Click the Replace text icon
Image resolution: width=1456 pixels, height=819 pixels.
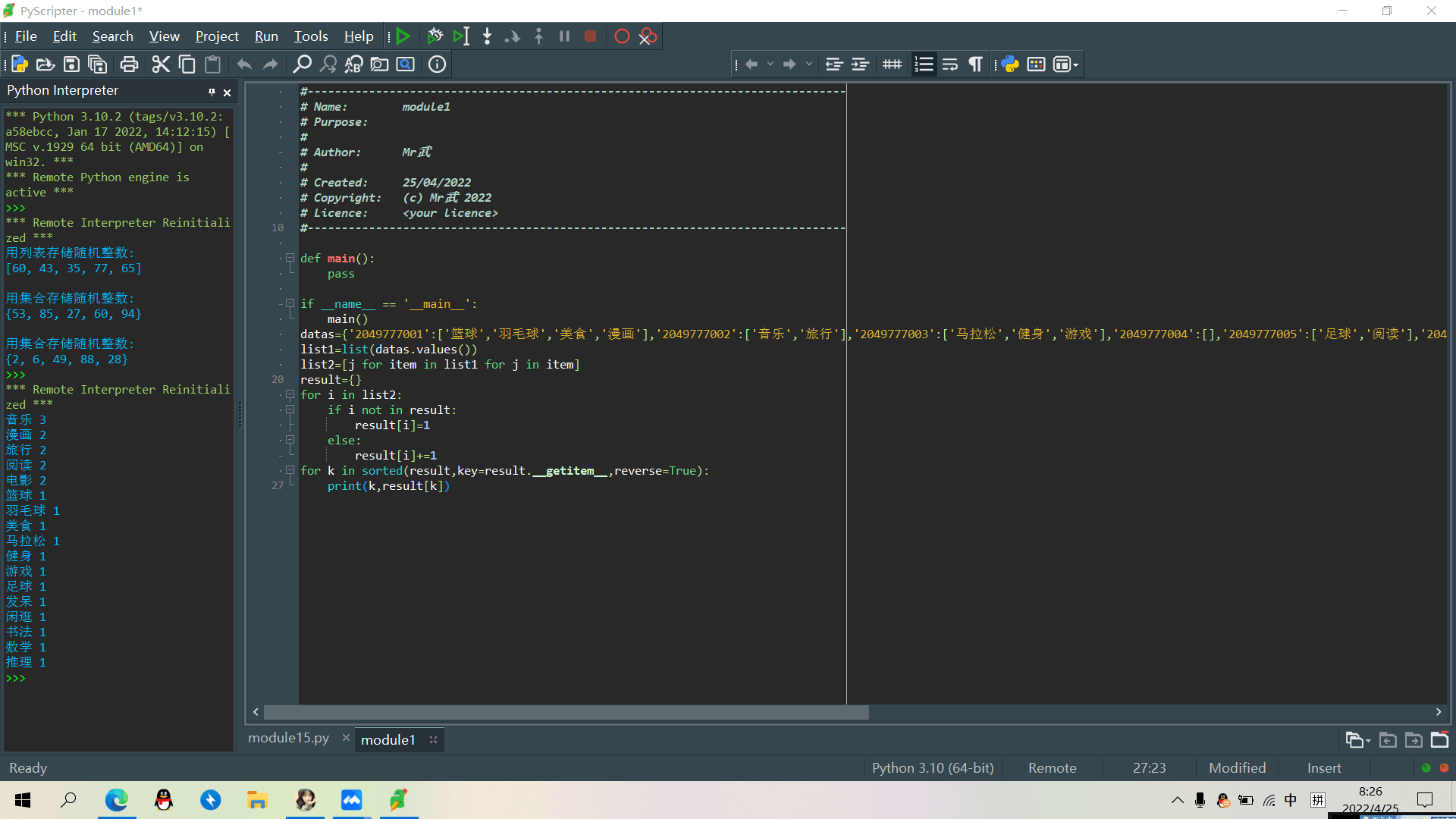tap(353, 64)
